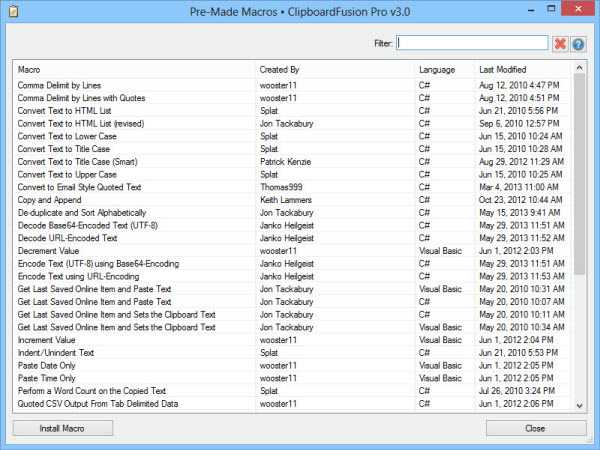Select 'Convert to Email Style Quoted Text' macro
Viewport: 600px width, 450px height.
point(293,187)
